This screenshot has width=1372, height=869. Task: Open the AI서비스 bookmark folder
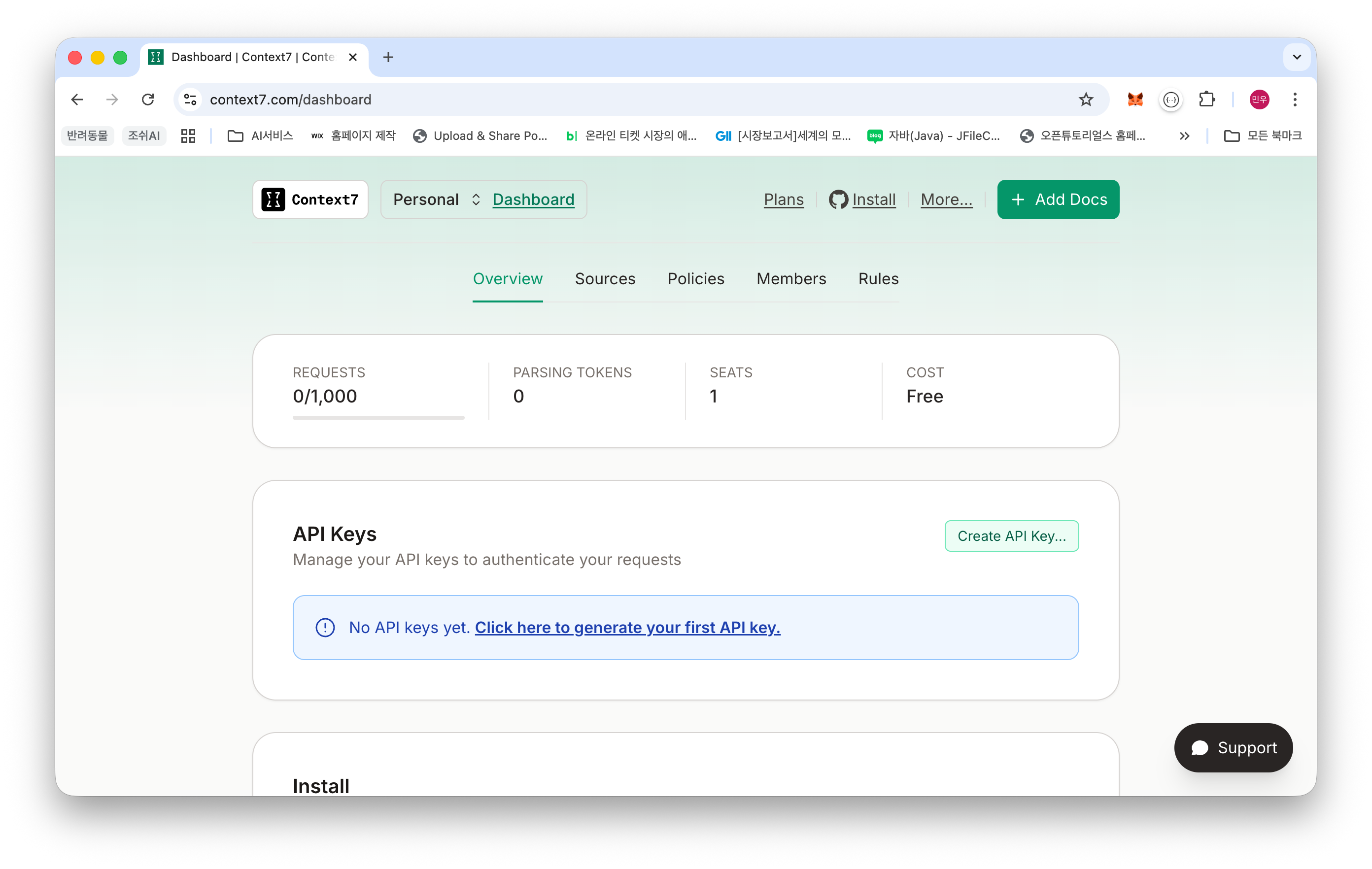[260, 135]
